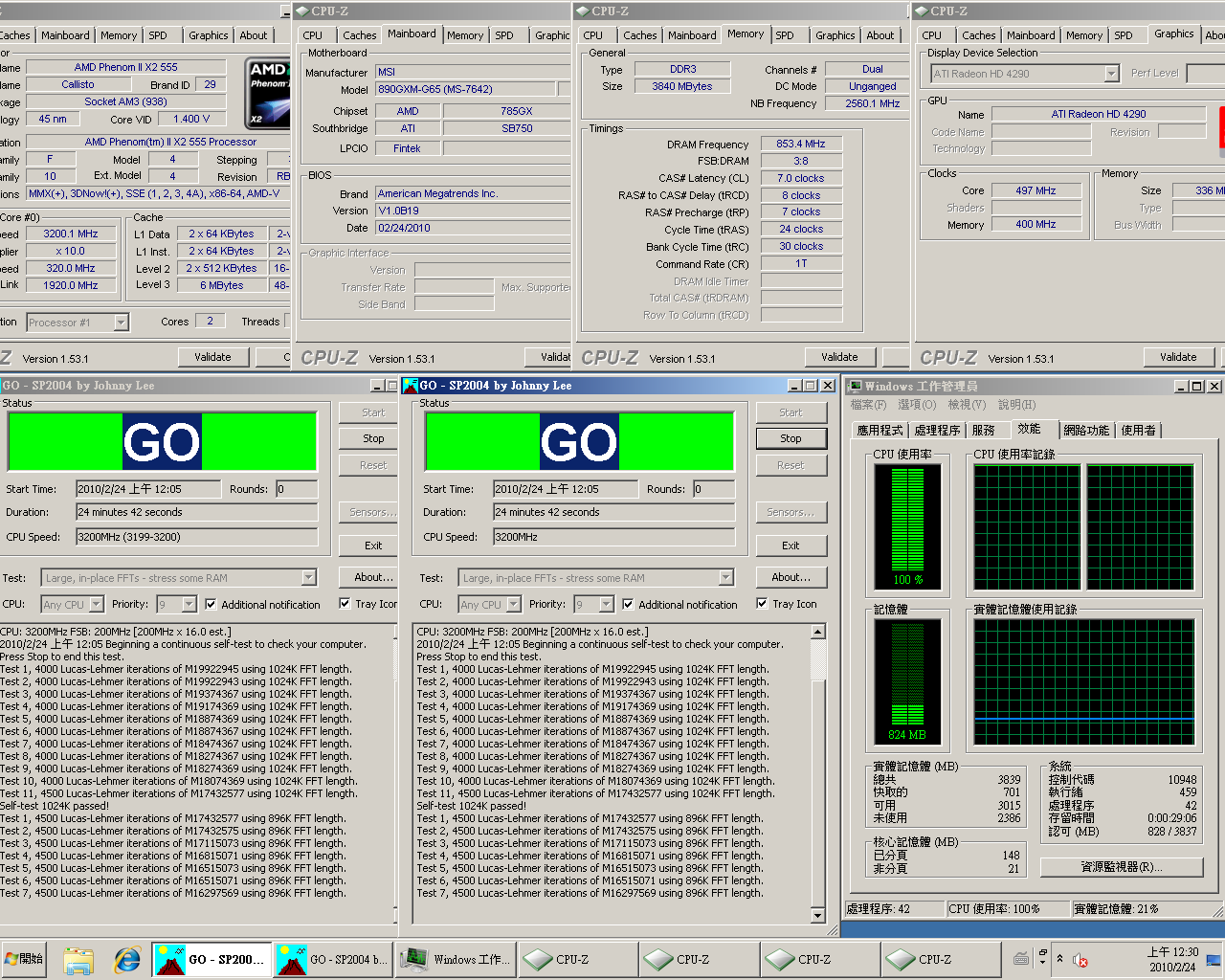The height and width of the screenshot is (980, 1225).
Task: Open the 檢視(V) menu in Task Manager
Action: coord(967,405)
